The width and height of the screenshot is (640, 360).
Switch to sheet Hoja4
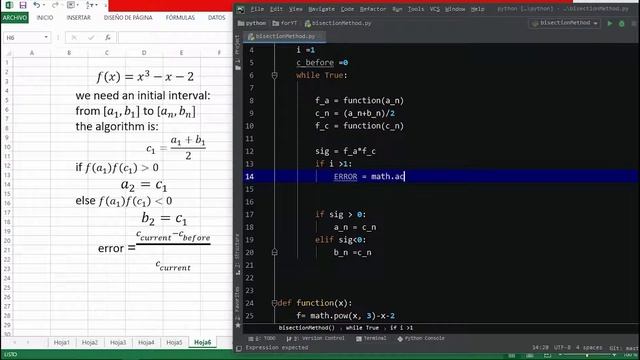tap(146, 342)
